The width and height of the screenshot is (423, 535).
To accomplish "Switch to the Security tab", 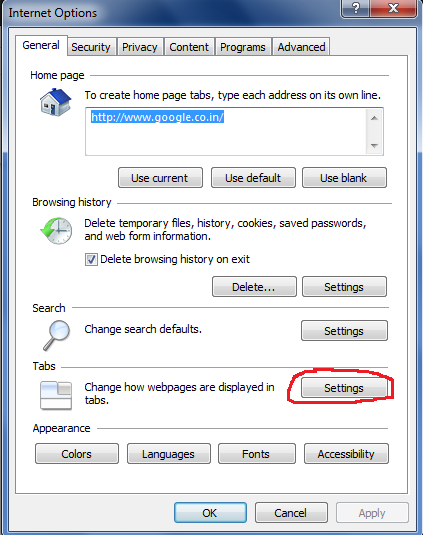I will pos(91,47).
